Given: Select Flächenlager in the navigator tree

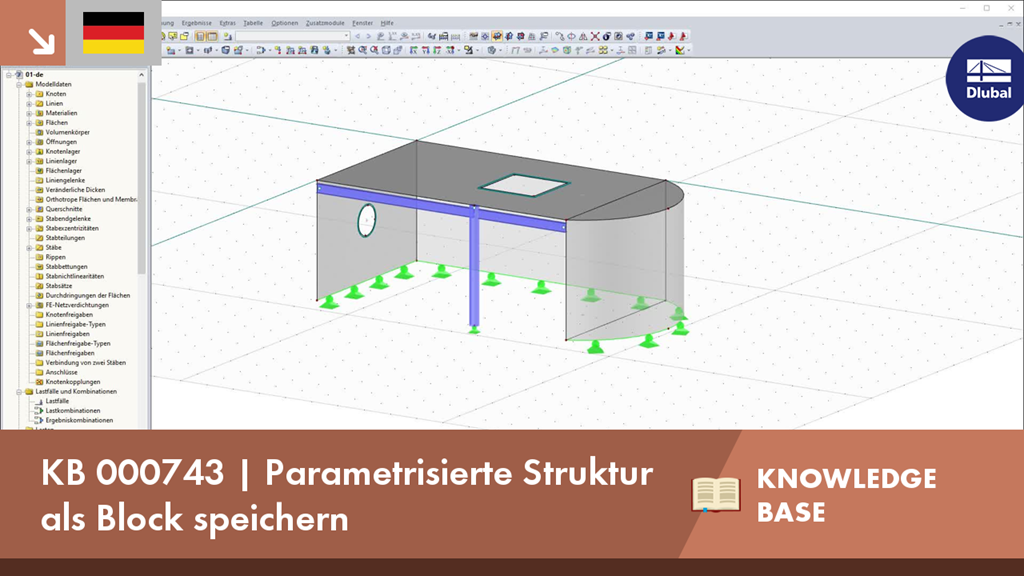Looking at the screenshot, I should pos(63,170).
